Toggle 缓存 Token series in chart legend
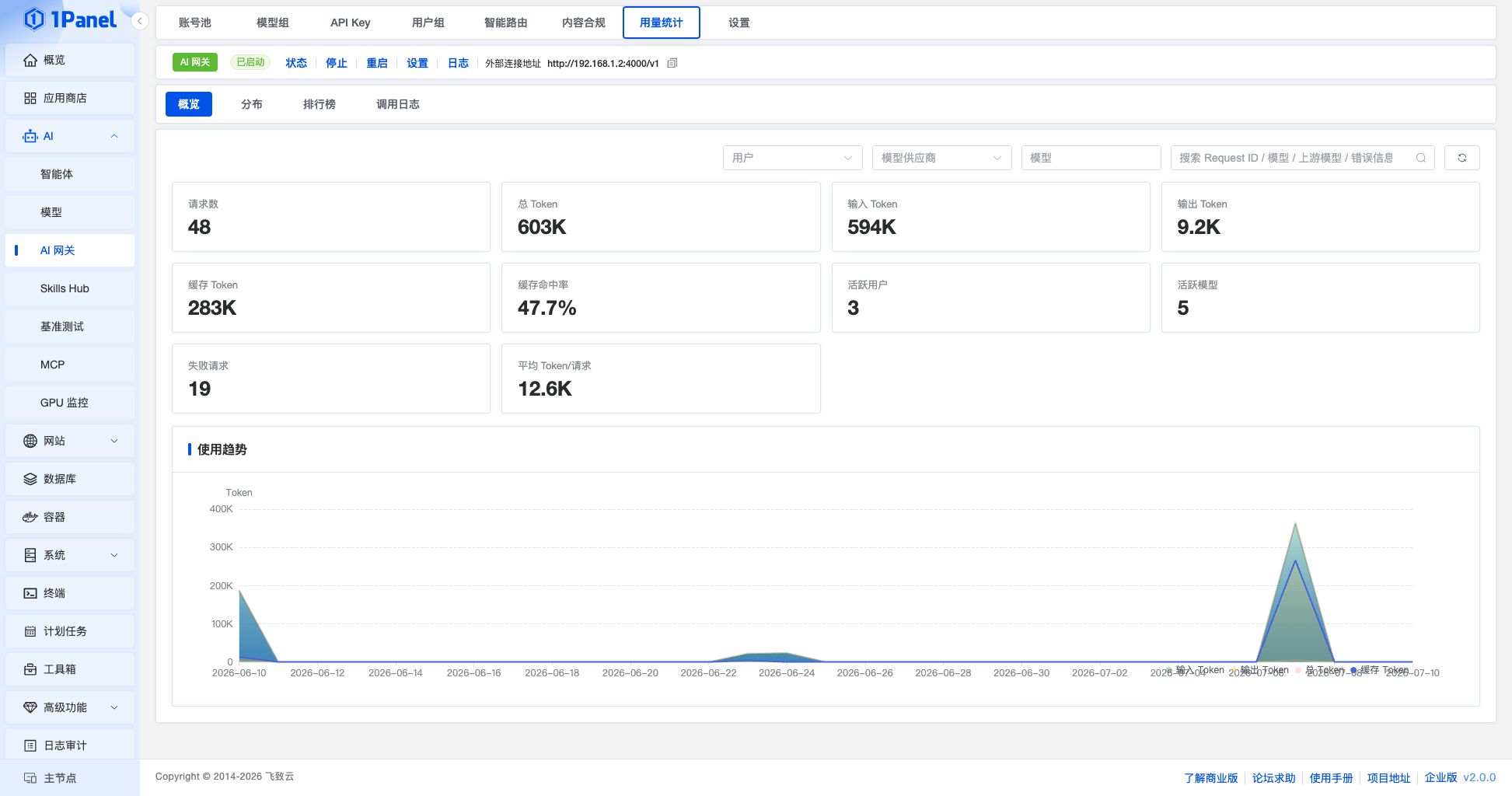Screen dimensions: 1512x796 coord(1379,670)
